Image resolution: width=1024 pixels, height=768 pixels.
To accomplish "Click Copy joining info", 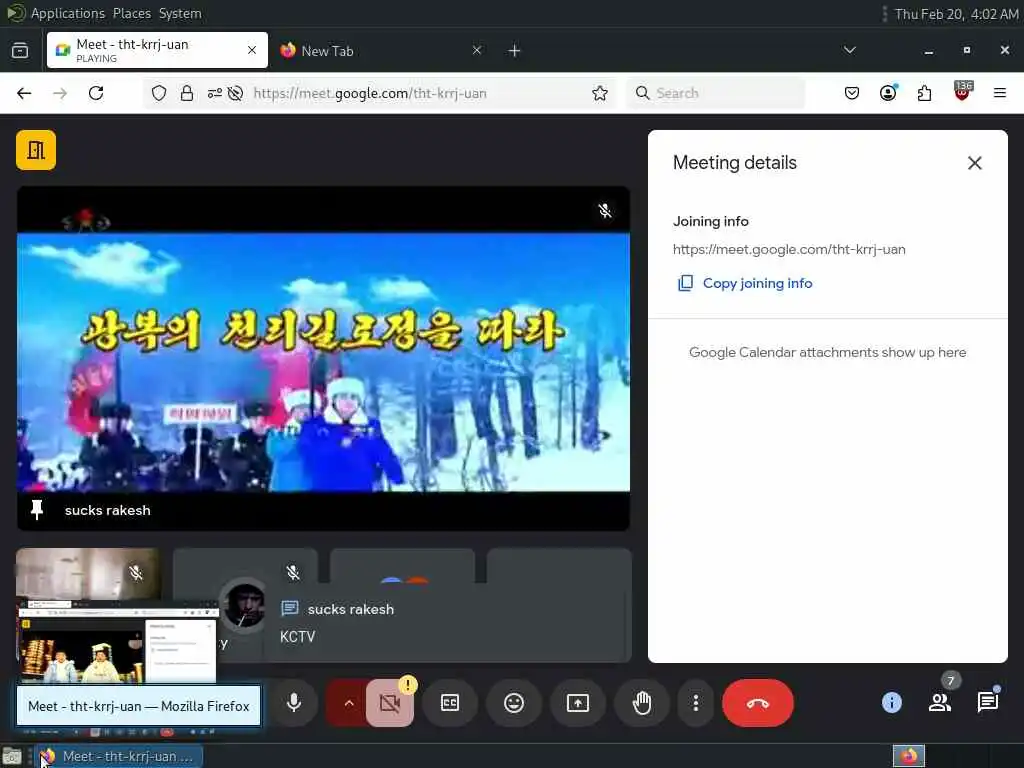I will (x=745, y=283).
